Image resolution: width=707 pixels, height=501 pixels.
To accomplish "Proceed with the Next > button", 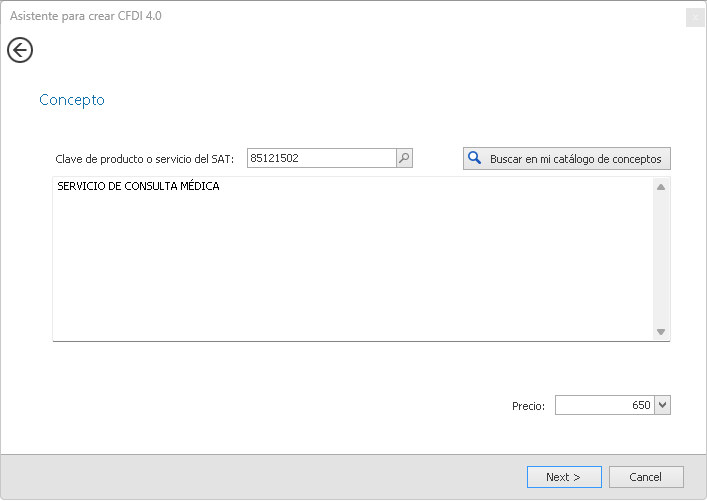I will pyautogui.click(x=564, y=477).
